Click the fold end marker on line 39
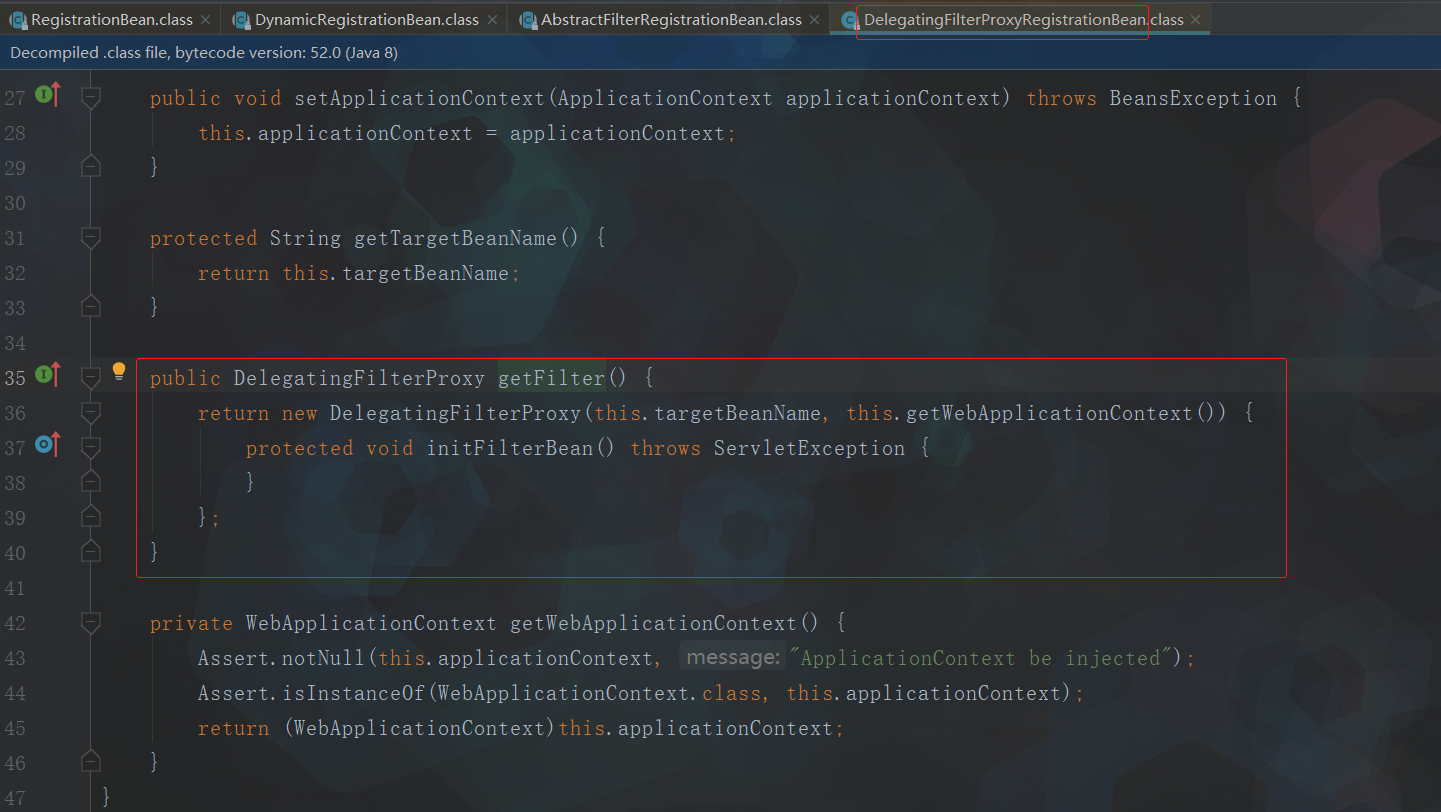 [x=91, y=517]
